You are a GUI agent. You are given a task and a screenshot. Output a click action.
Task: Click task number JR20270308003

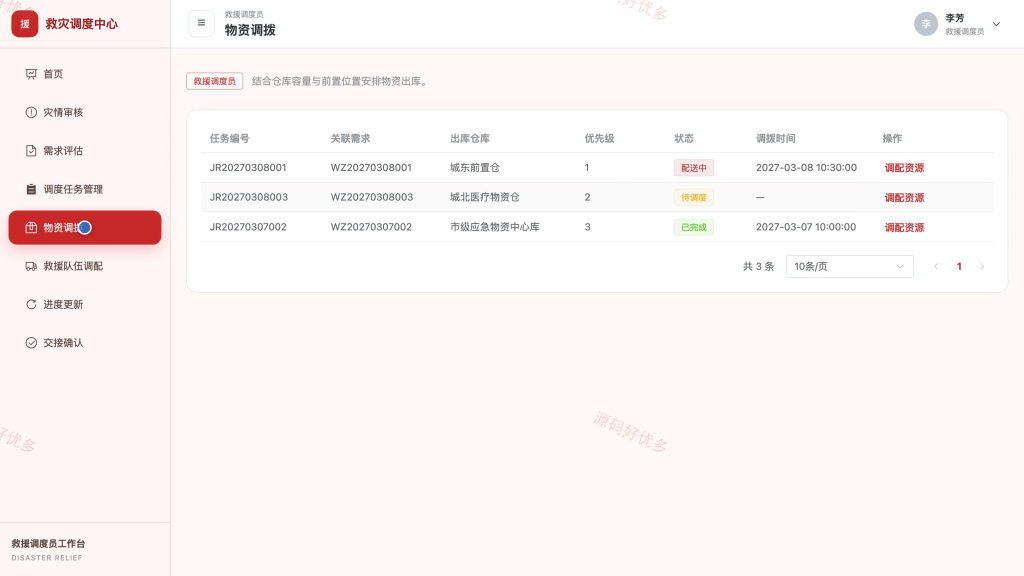(x=248, y=197)
